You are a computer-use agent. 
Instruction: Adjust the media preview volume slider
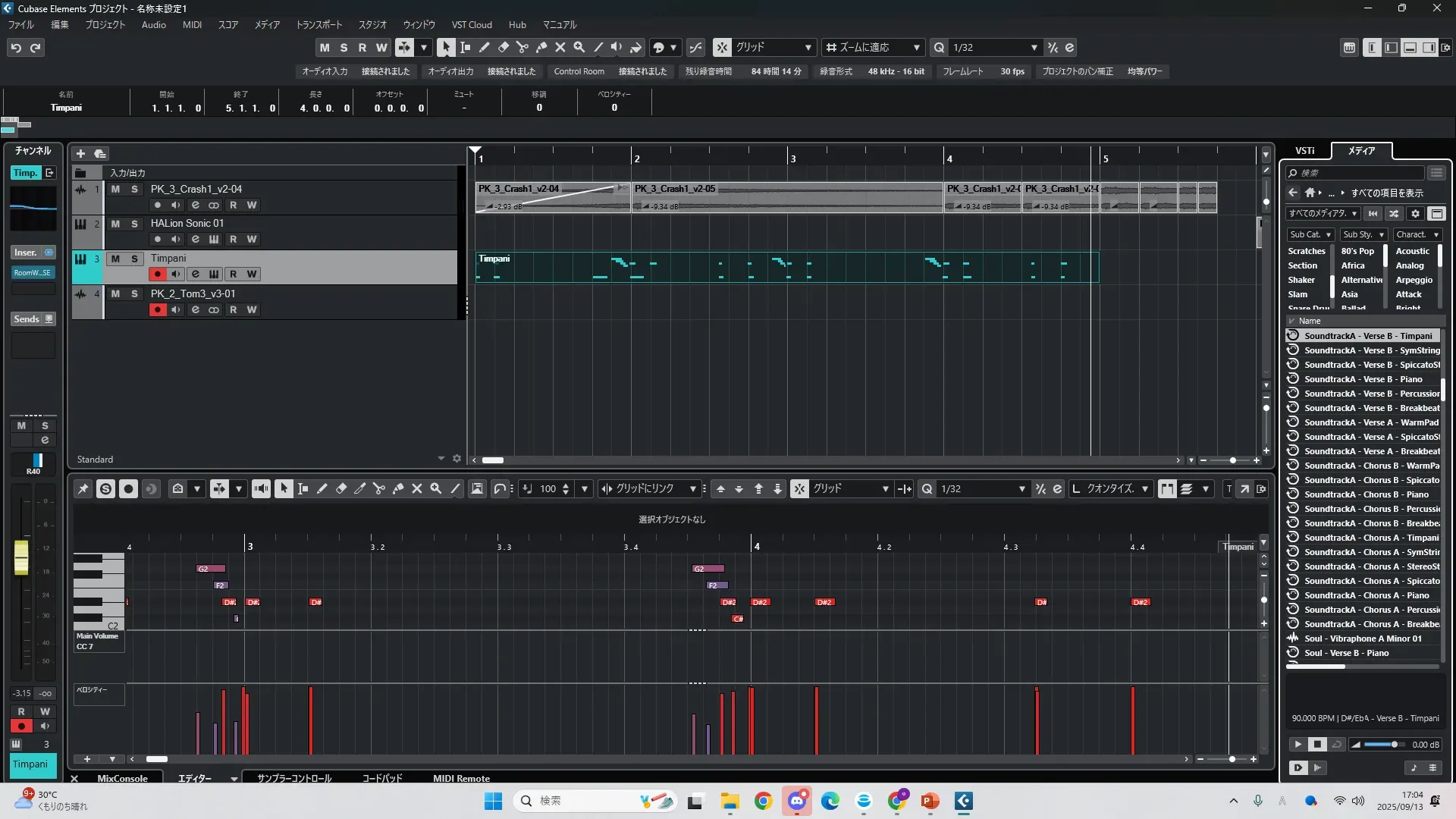click(1394, 745)
